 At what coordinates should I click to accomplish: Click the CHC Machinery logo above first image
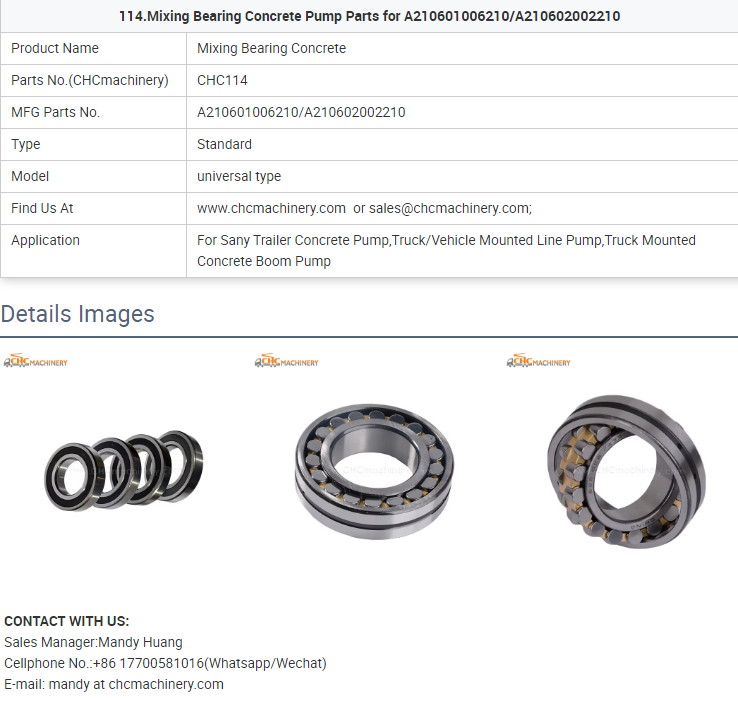[x=36, y=361]
